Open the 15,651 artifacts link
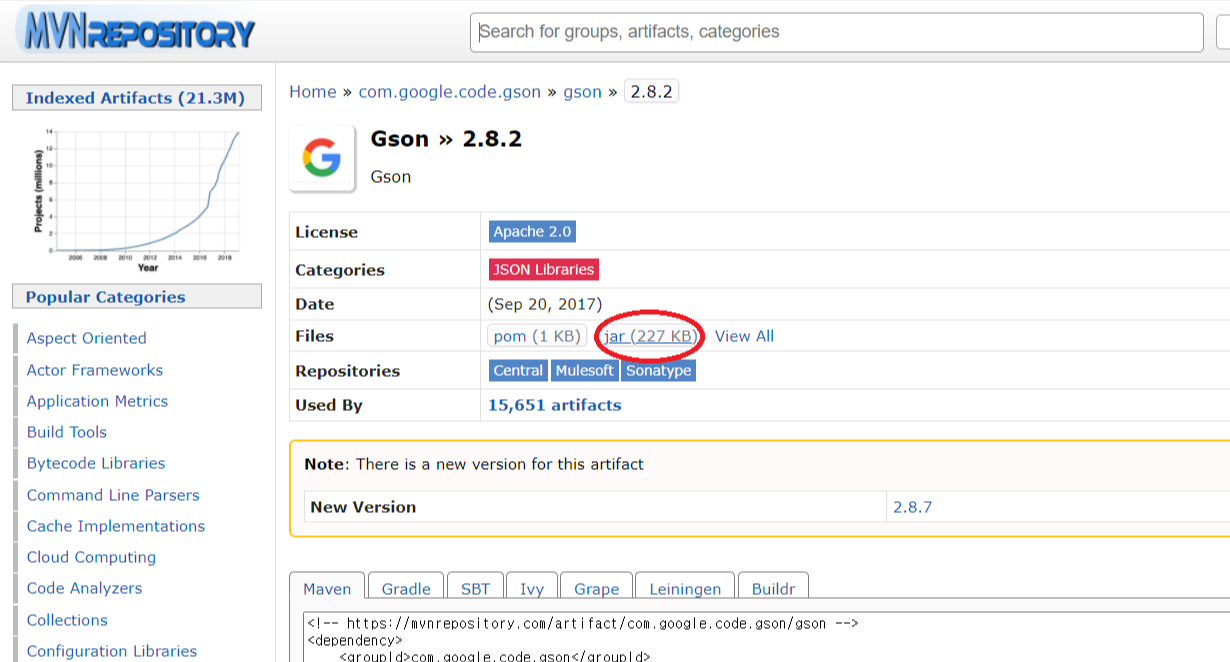This screenshot has width=1230, height=662. [554, 405]
